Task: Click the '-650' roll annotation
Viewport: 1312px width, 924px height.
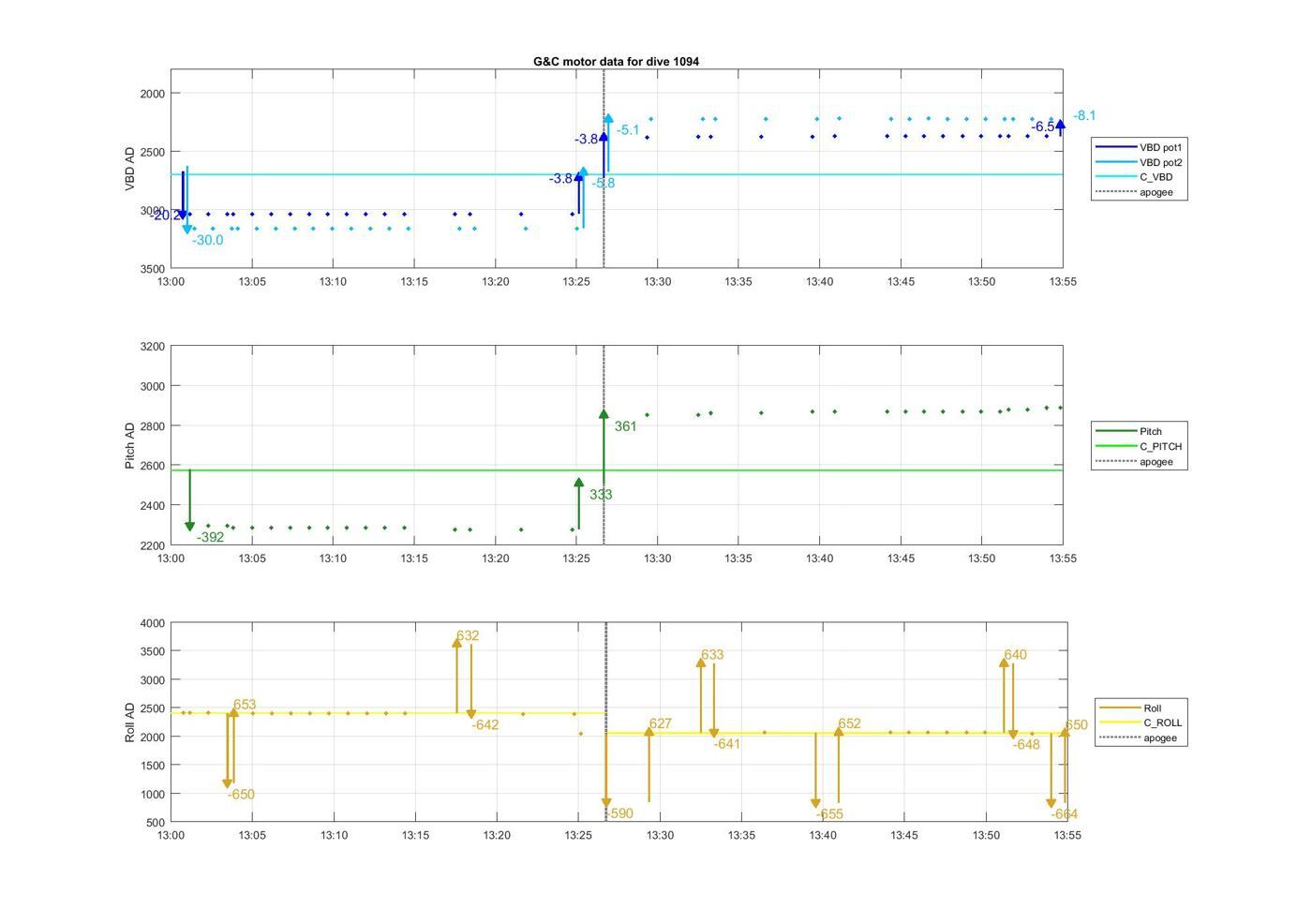Action: tap(241, 795)
